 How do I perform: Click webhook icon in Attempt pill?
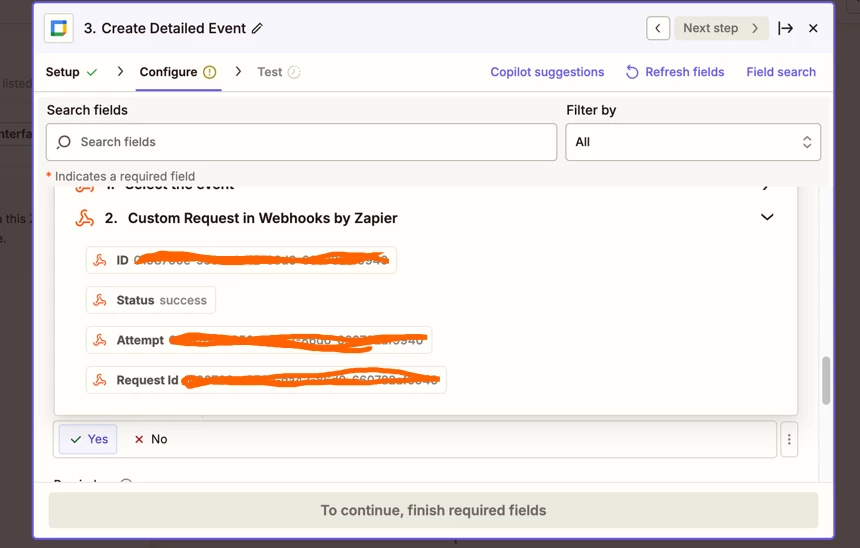pos(100,340)
